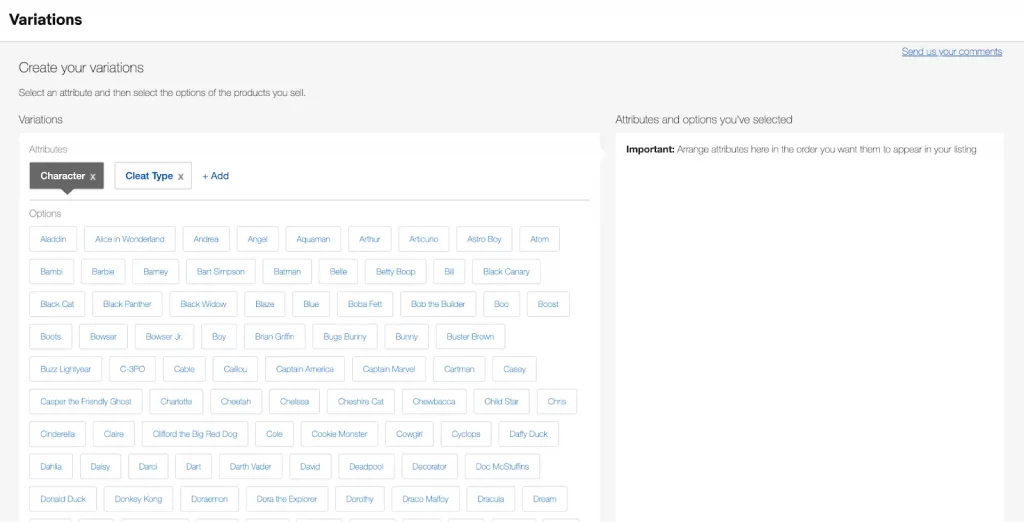Pick the Cyclops option
Viewport: 1024px width, 522px height.
coord(466,434)
